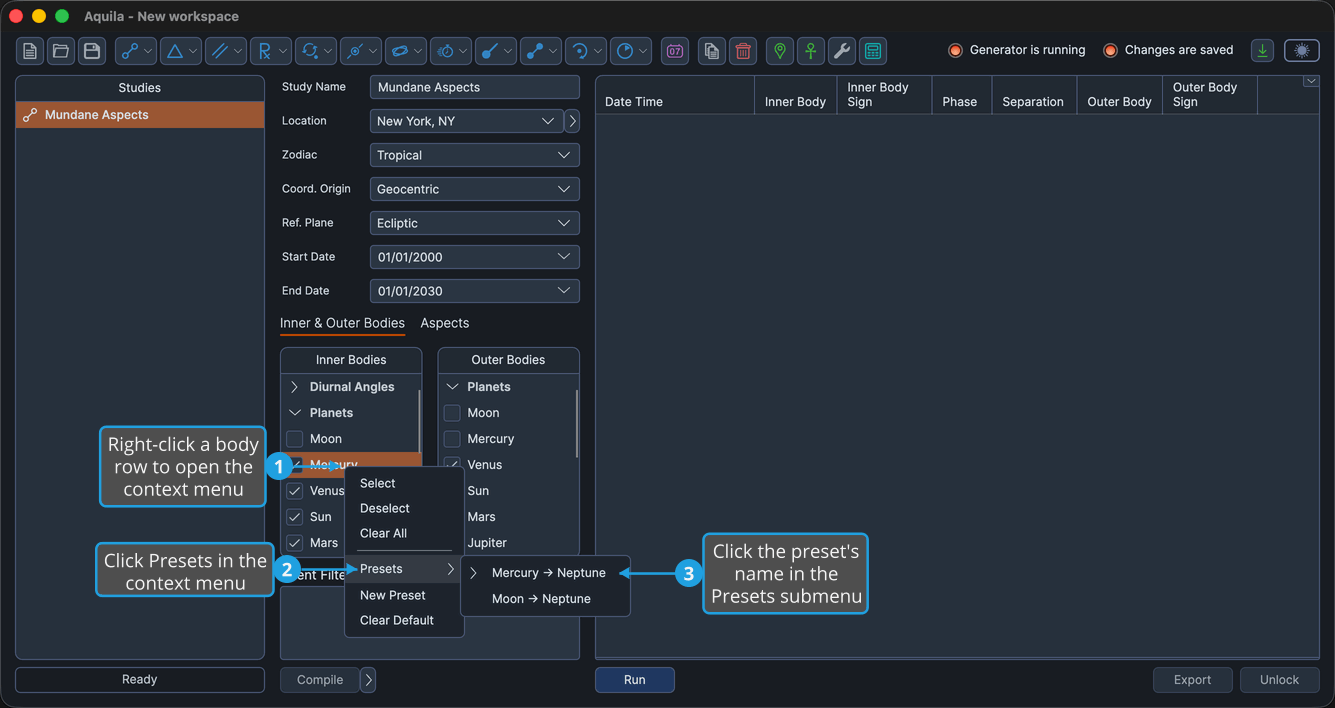Click the Study Name input field

475,87
